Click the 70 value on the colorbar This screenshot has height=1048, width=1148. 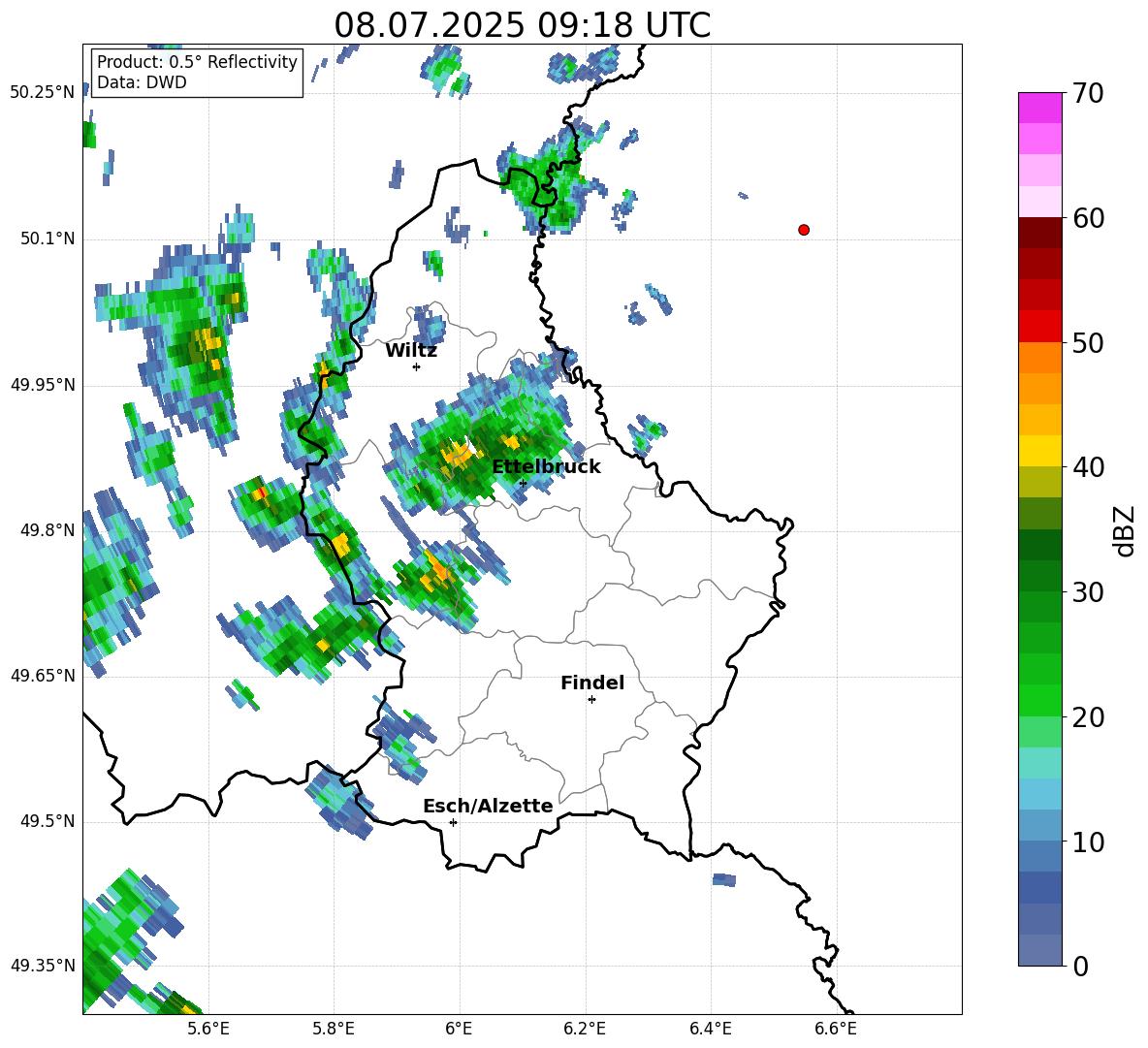1088,94
